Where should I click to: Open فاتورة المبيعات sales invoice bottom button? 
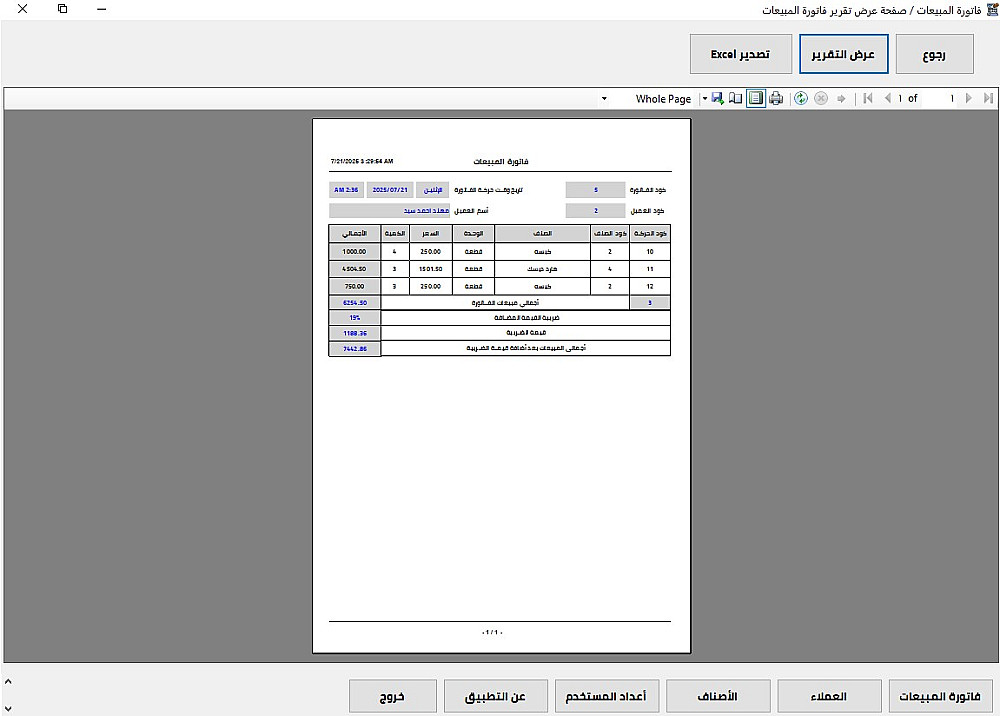click(x=939, y=696)
